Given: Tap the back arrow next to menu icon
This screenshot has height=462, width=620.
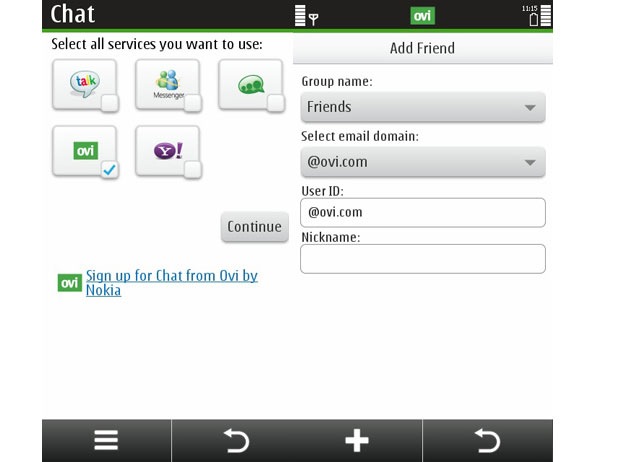Looking at the screenshot, I should click(236, 440).
